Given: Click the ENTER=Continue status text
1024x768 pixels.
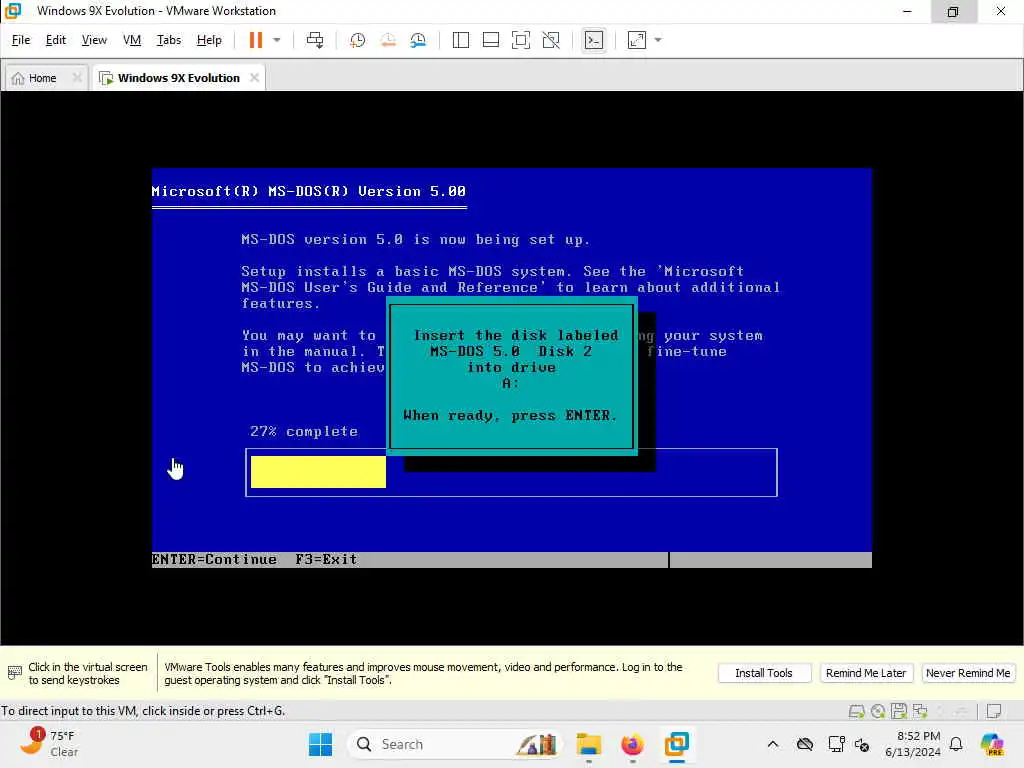Looking at the screenshot, I should click(214, 559).
